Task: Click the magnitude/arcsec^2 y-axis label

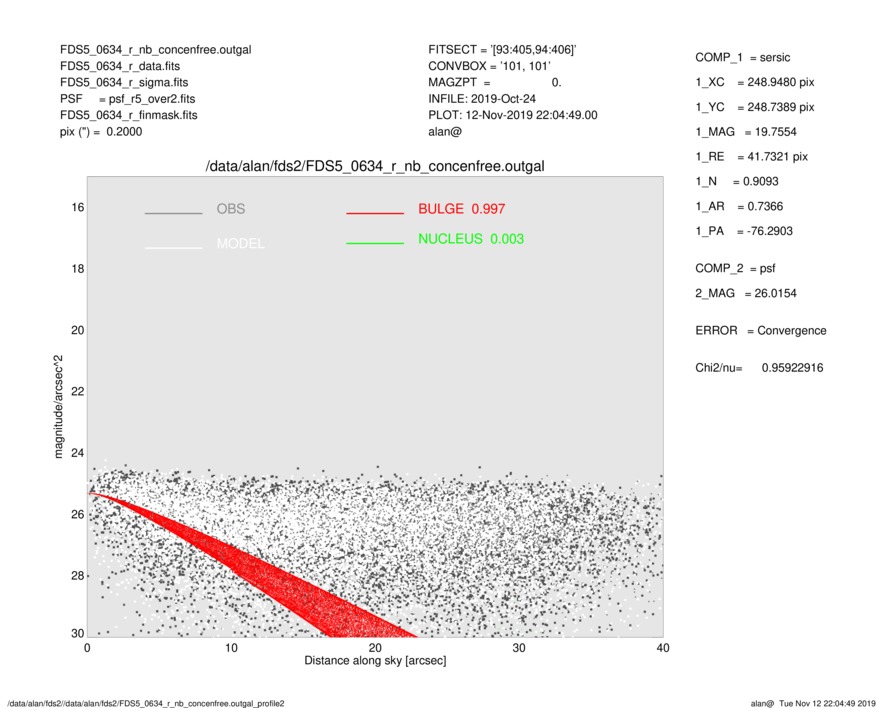Action: click(x=58, y=407)
